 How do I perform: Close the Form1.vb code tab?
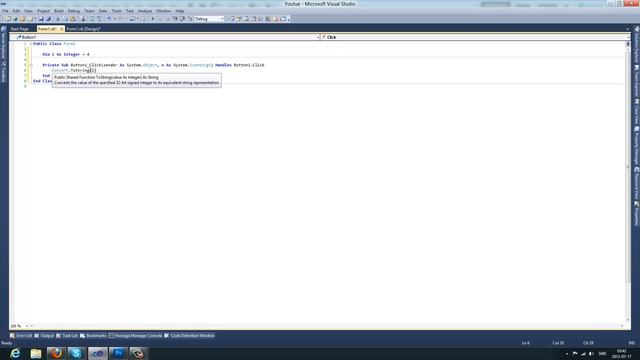(x=62, y=29)
